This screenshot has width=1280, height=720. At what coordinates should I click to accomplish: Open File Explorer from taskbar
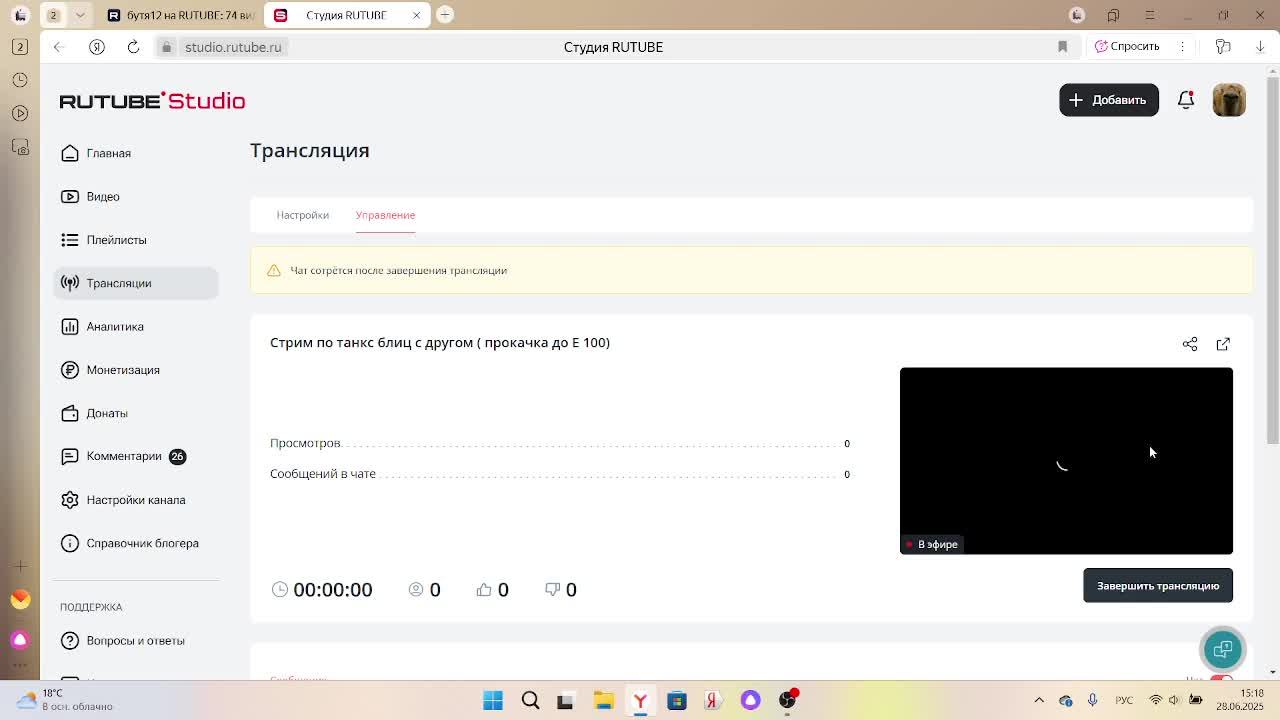[x=603, y=700]
